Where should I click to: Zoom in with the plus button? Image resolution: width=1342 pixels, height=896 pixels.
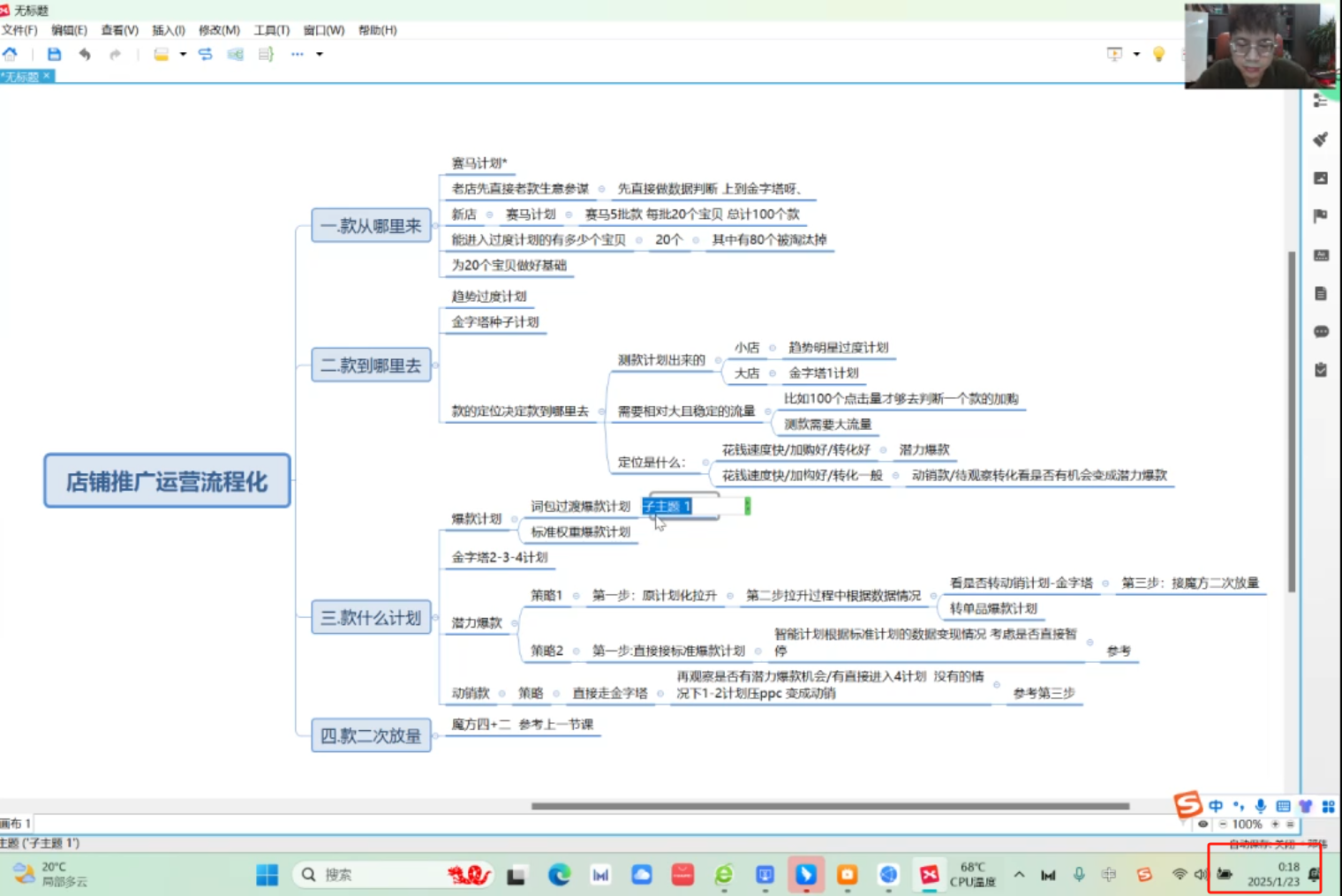(1275, 824)
